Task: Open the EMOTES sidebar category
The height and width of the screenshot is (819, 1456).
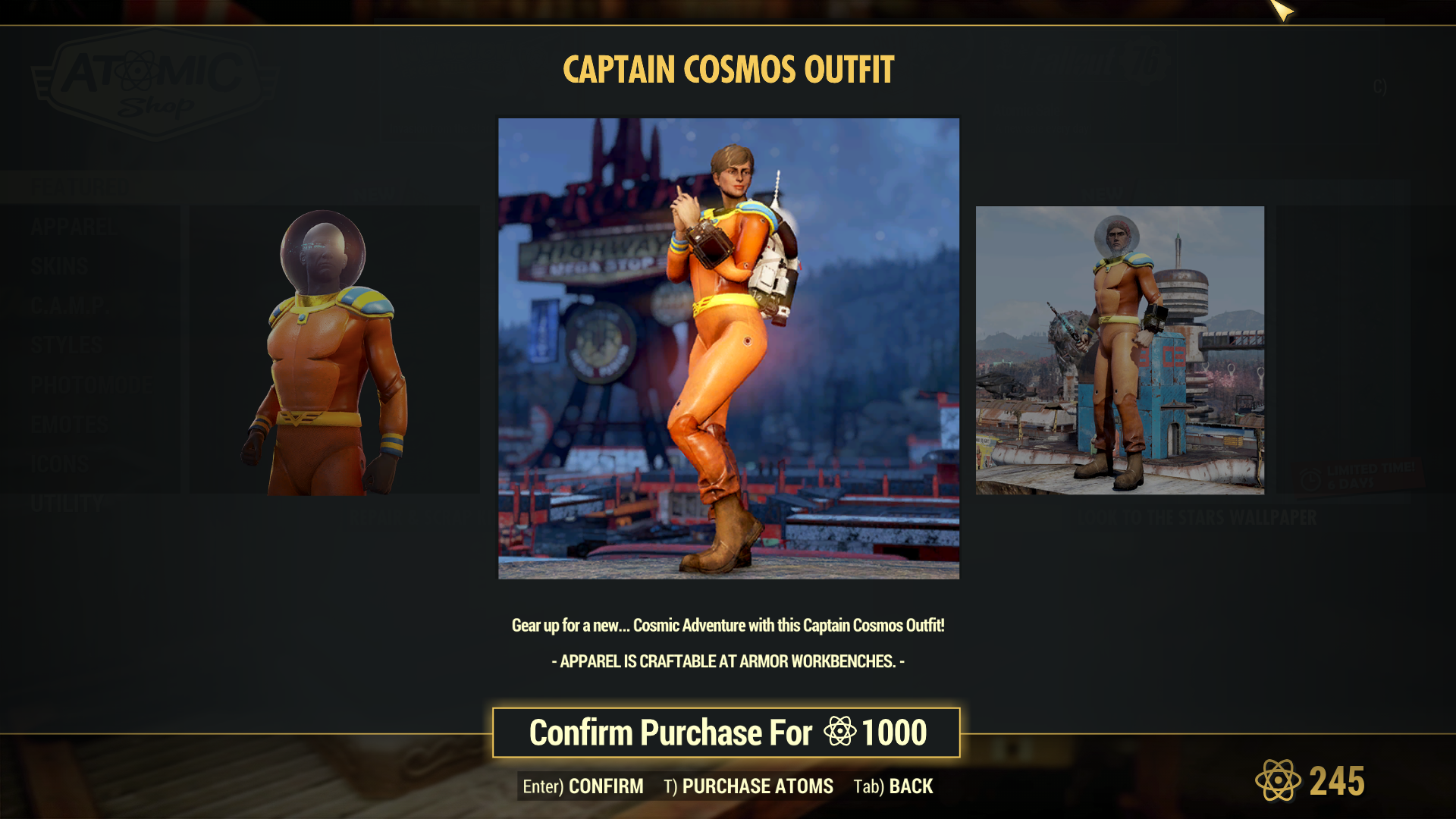Action: click(69, 424)
